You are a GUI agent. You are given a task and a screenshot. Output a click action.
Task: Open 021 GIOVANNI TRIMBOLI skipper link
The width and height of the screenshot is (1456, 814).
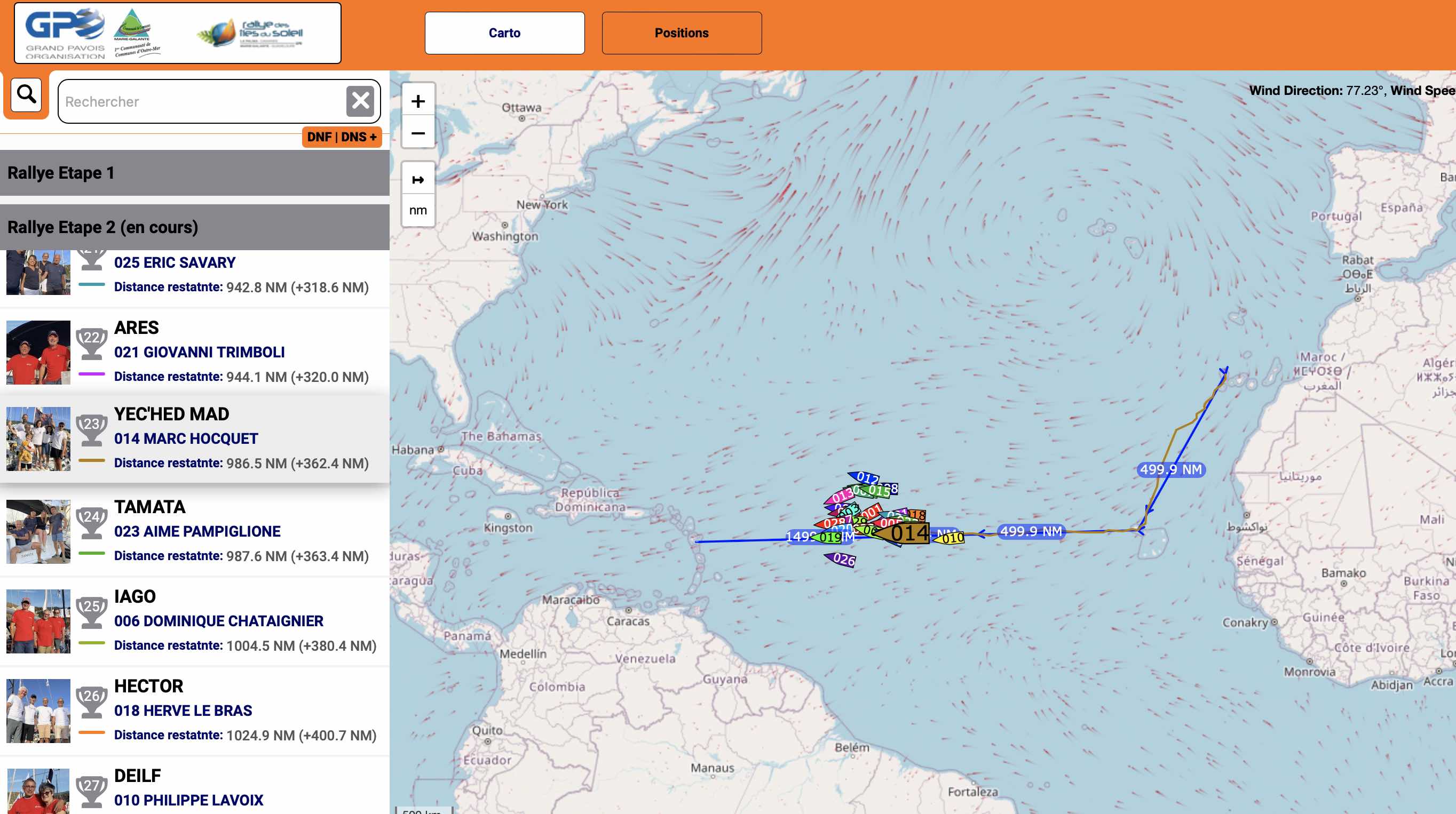pos(199,352)
